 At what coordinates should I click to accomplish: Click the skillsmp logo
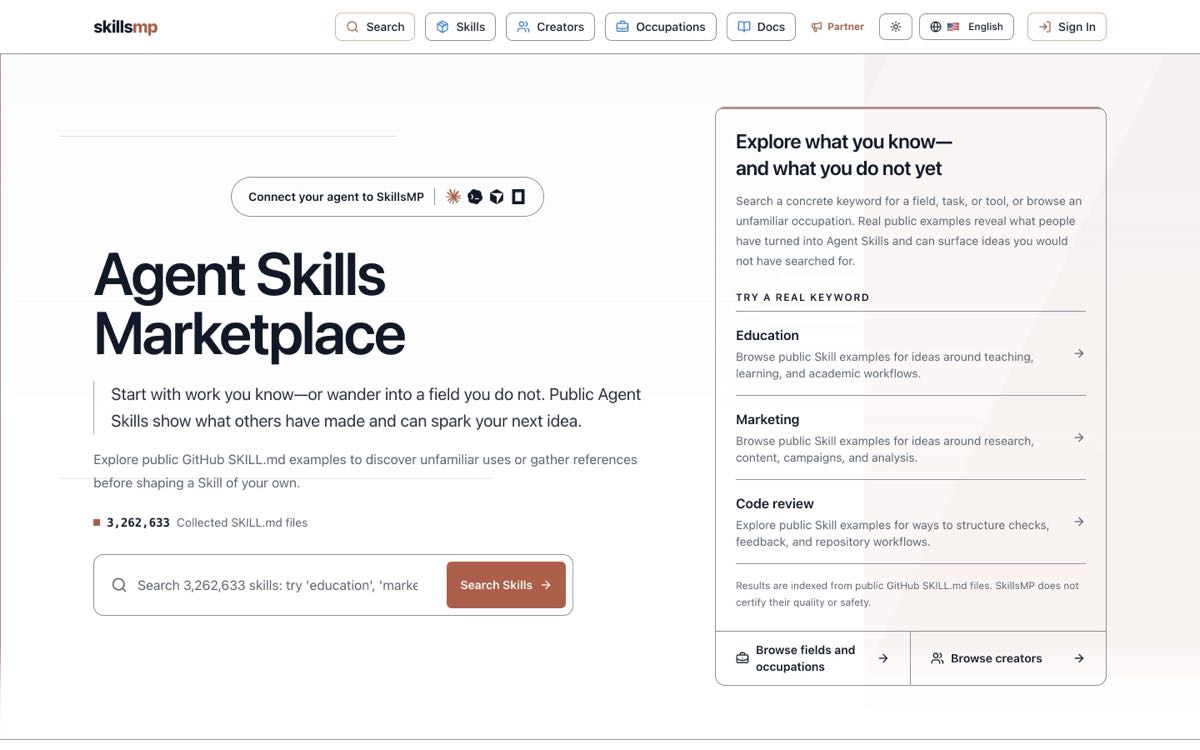coord(125,27)
